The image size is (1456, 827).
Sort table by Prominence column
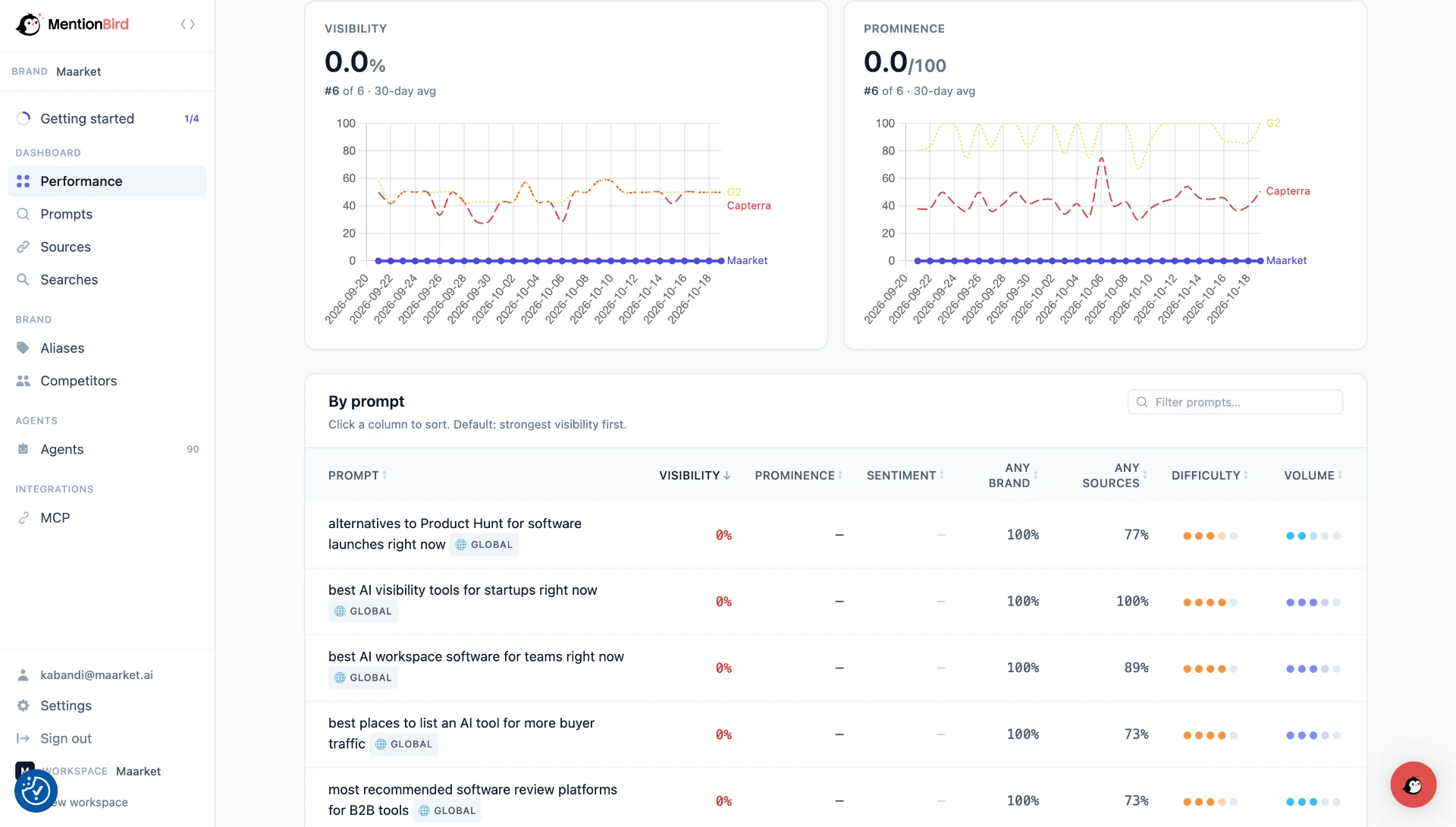point(799,476)
